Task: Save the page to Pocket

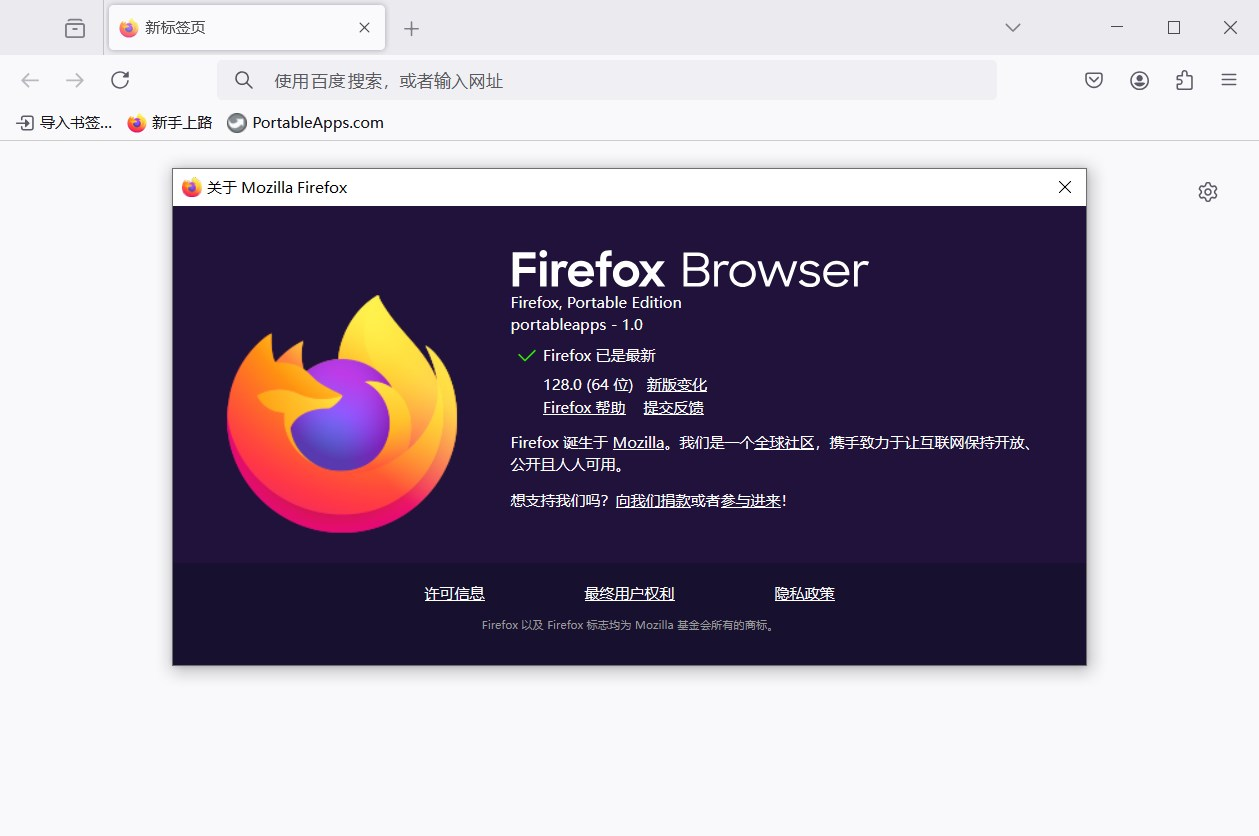Action: (1093, 80)
